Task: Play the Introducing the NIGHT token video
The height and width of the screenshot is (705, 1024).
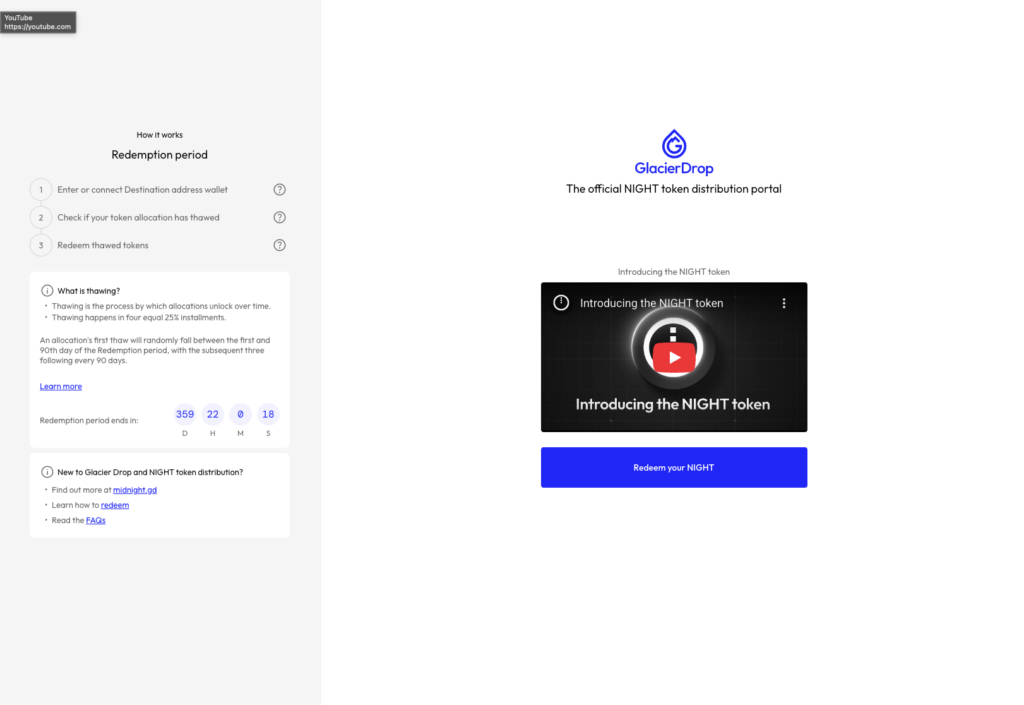Action: [674, 358]
